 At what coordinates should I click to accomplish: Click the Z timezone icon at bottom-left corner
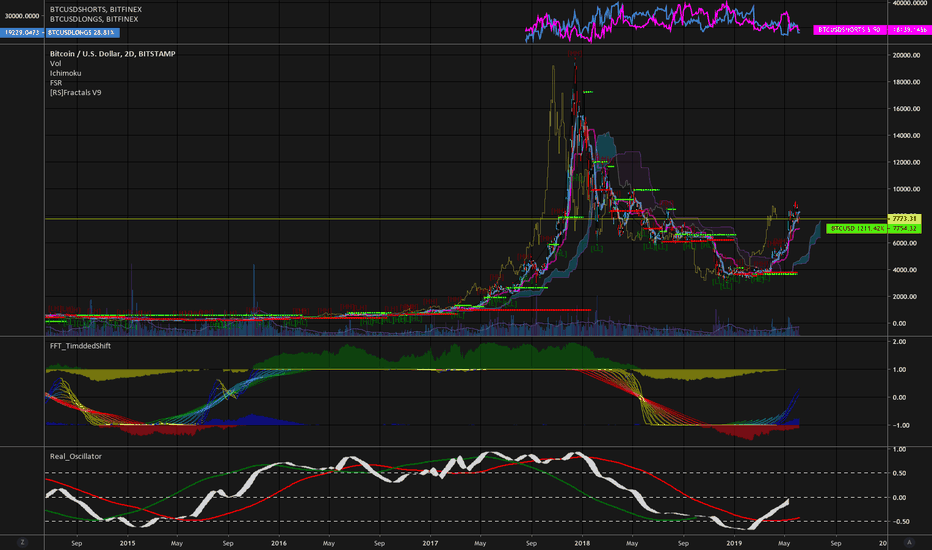[22, 542]
